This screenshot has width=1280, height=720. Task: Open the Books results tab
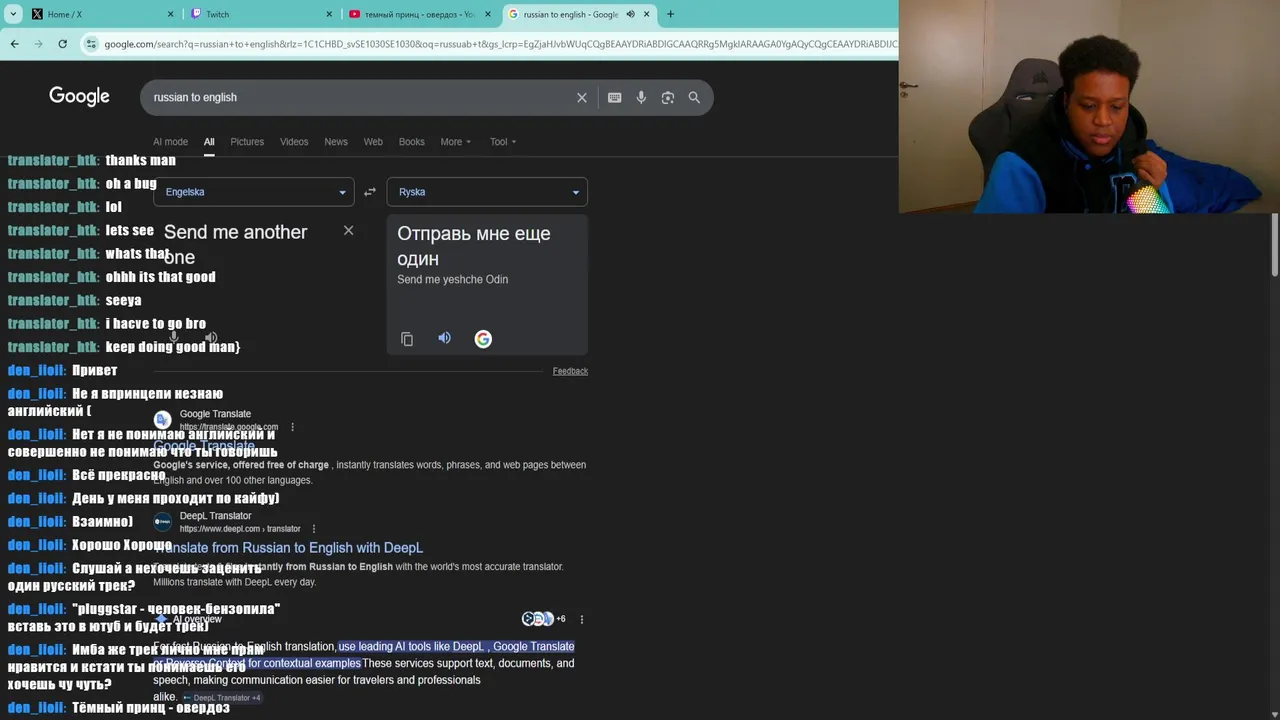pos(412,142)
